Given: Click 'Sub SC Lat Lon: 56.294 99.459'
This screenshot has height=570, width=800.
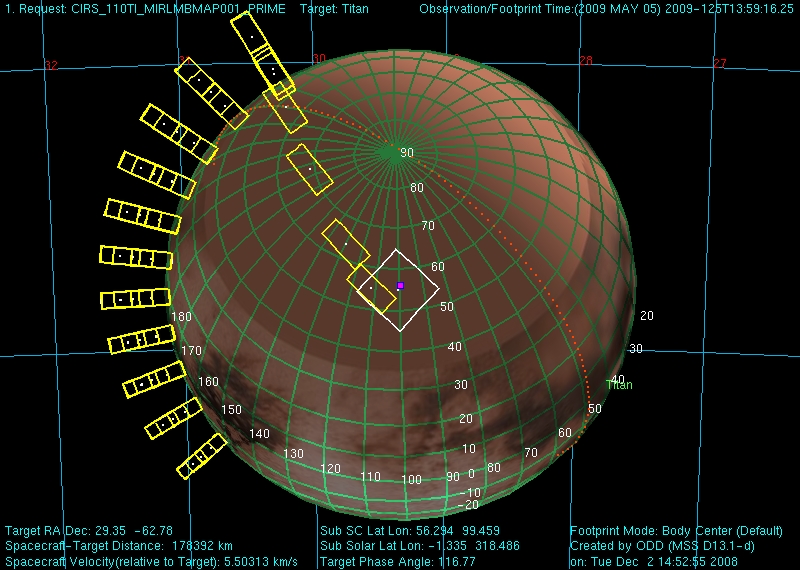Looking at the screenshot, I should click(410, 531).
